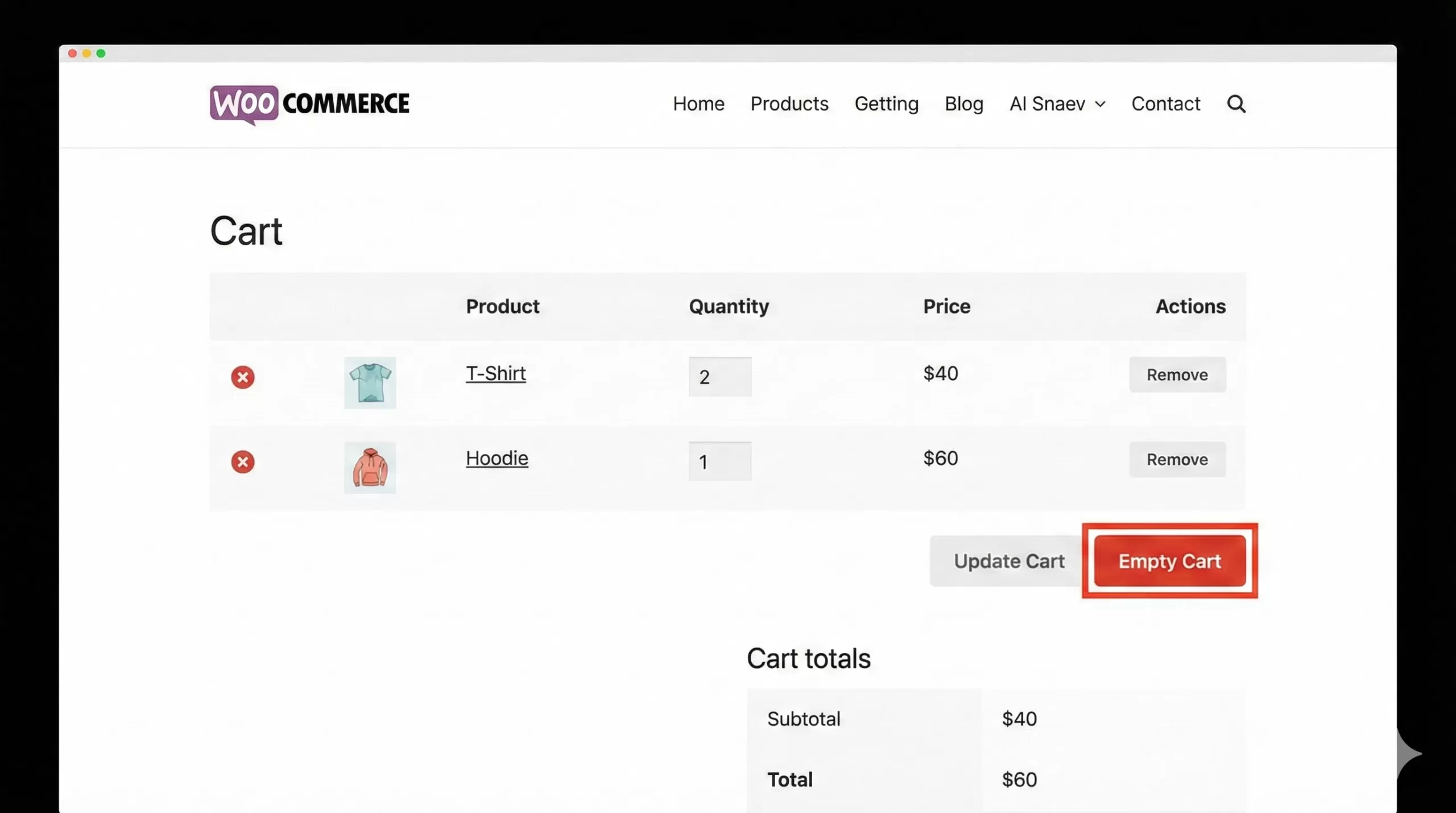Open the Hoodie product link
This screenshot has width=1456, height=813.
pyautogui.click(x=497, y=459)
